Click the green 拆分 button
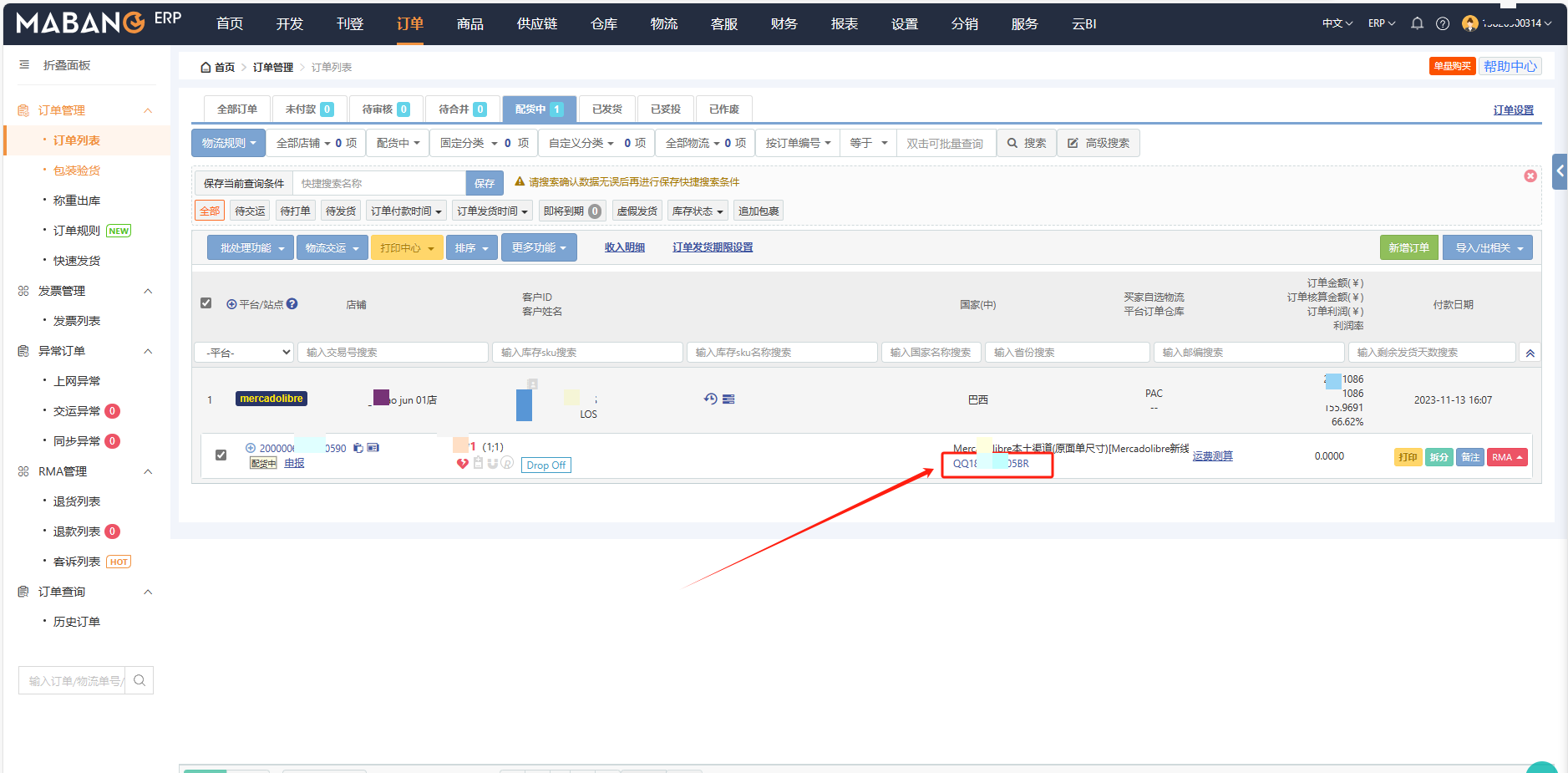 click(1439, 457)
